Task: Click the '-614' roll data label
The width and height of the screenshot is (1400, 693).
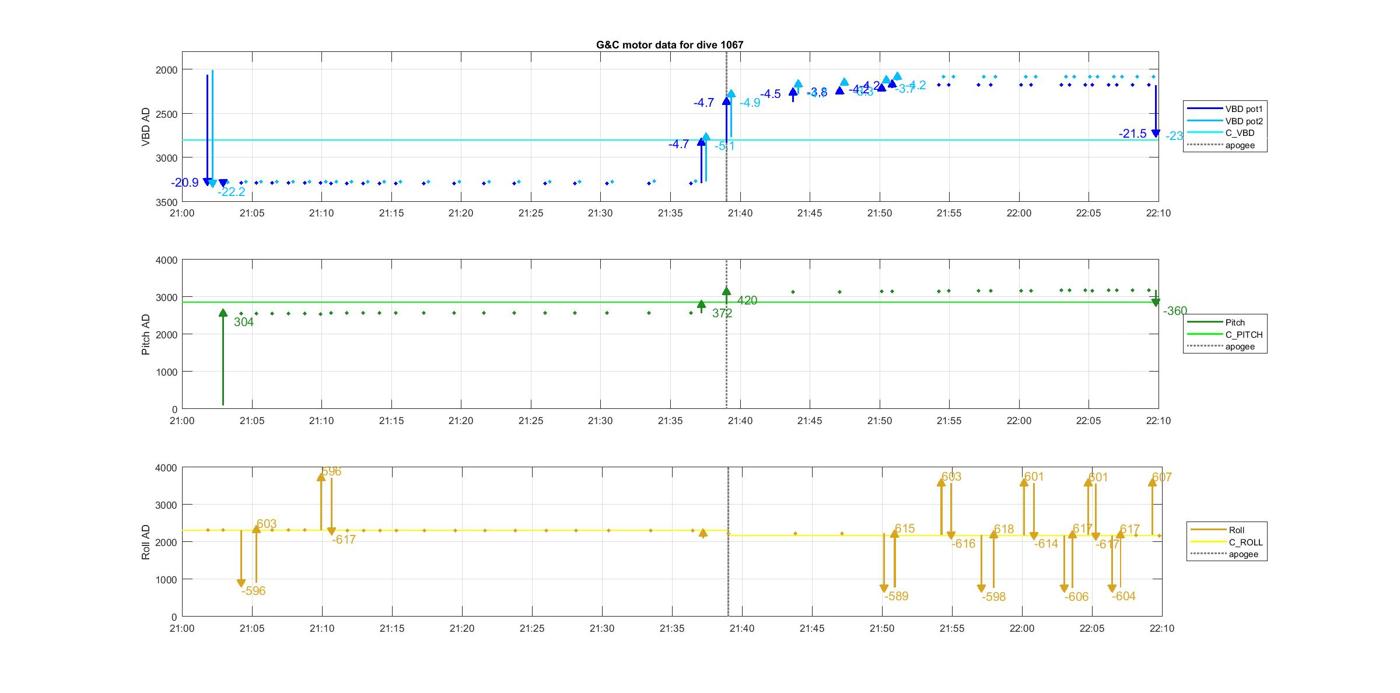Action: (x=1046, y=544)
